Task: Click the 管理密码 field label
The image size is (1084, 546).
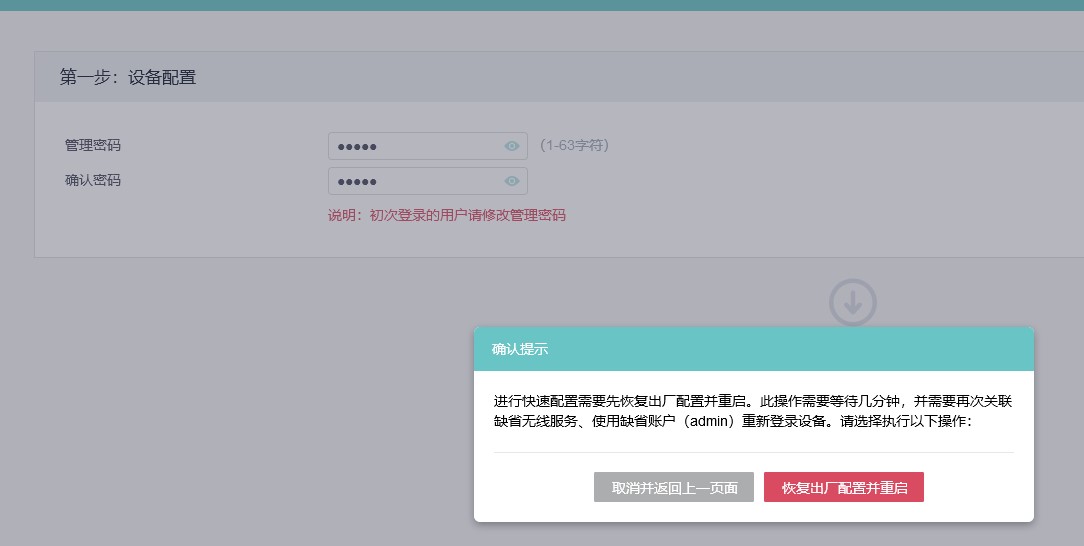Action: click(93, 146)
